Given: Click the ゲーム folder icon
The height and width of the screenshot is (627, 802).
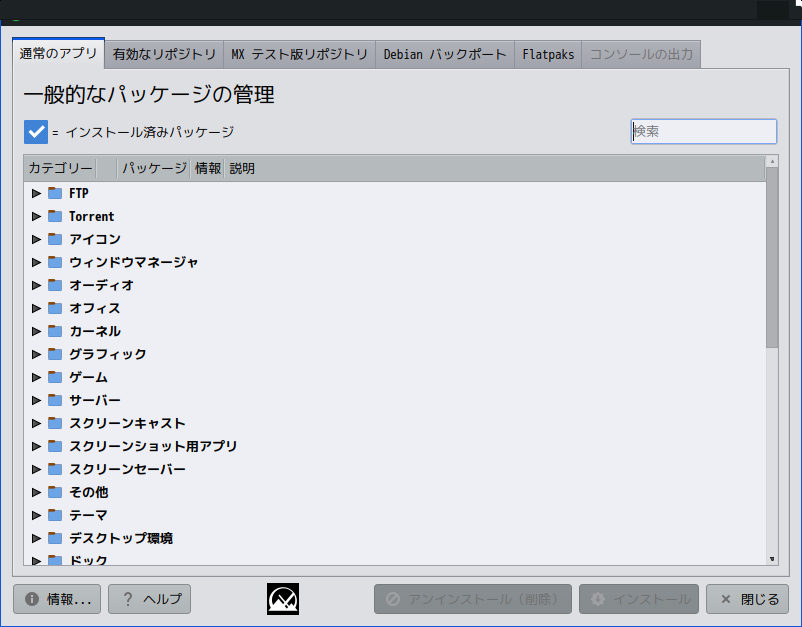Looking at the screenshot, I should click(x=55, y=377).
